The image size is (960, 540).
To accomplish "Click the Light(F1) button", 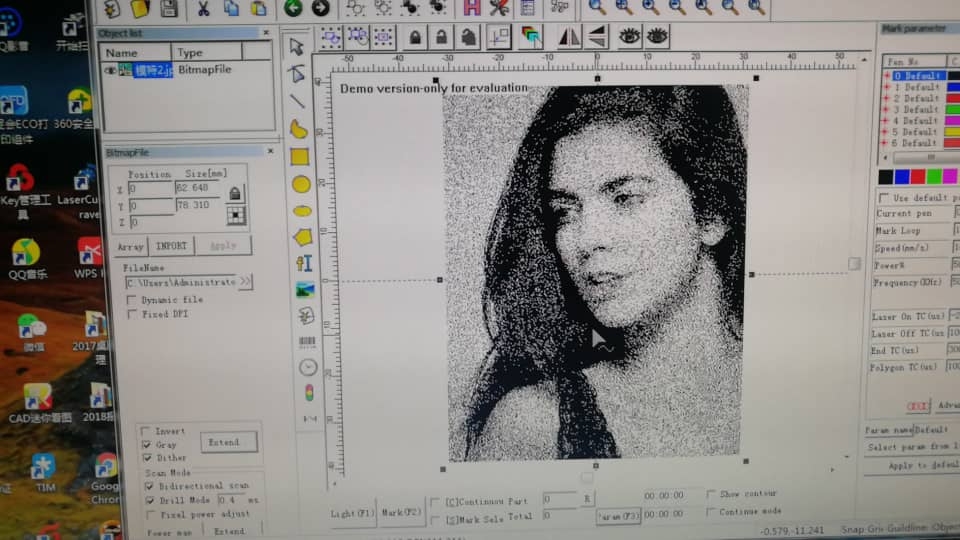I will 351,513.
